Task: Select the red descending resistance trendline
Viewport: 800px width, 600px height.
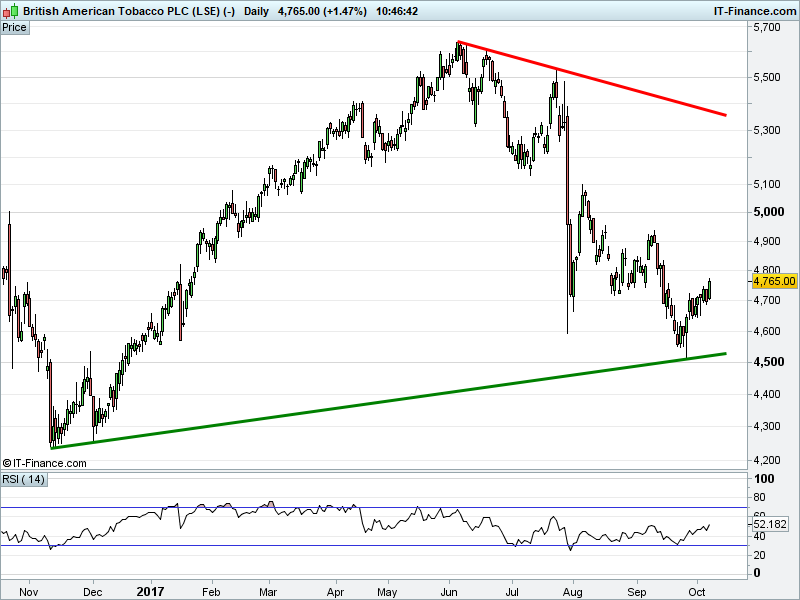Action: coord(592,78)
